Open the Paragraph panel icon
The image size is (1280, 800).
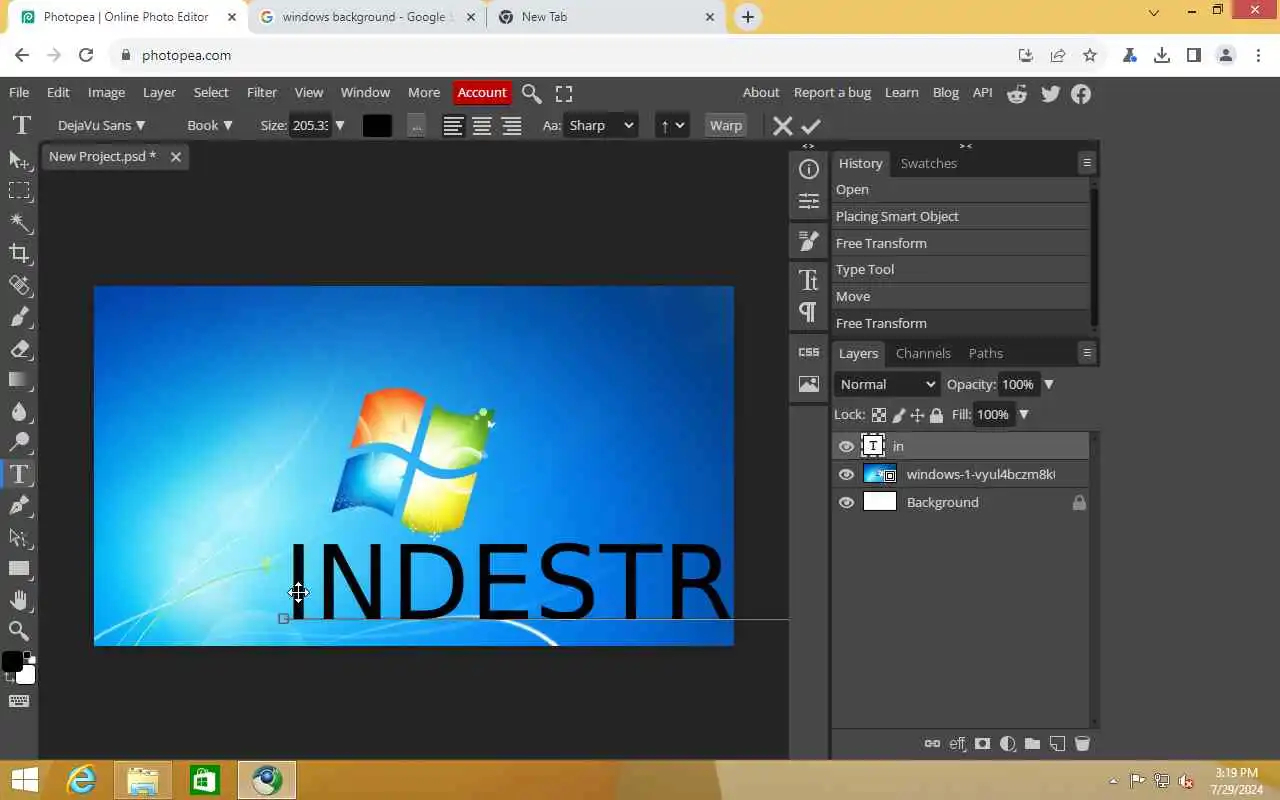coord(809,312)
